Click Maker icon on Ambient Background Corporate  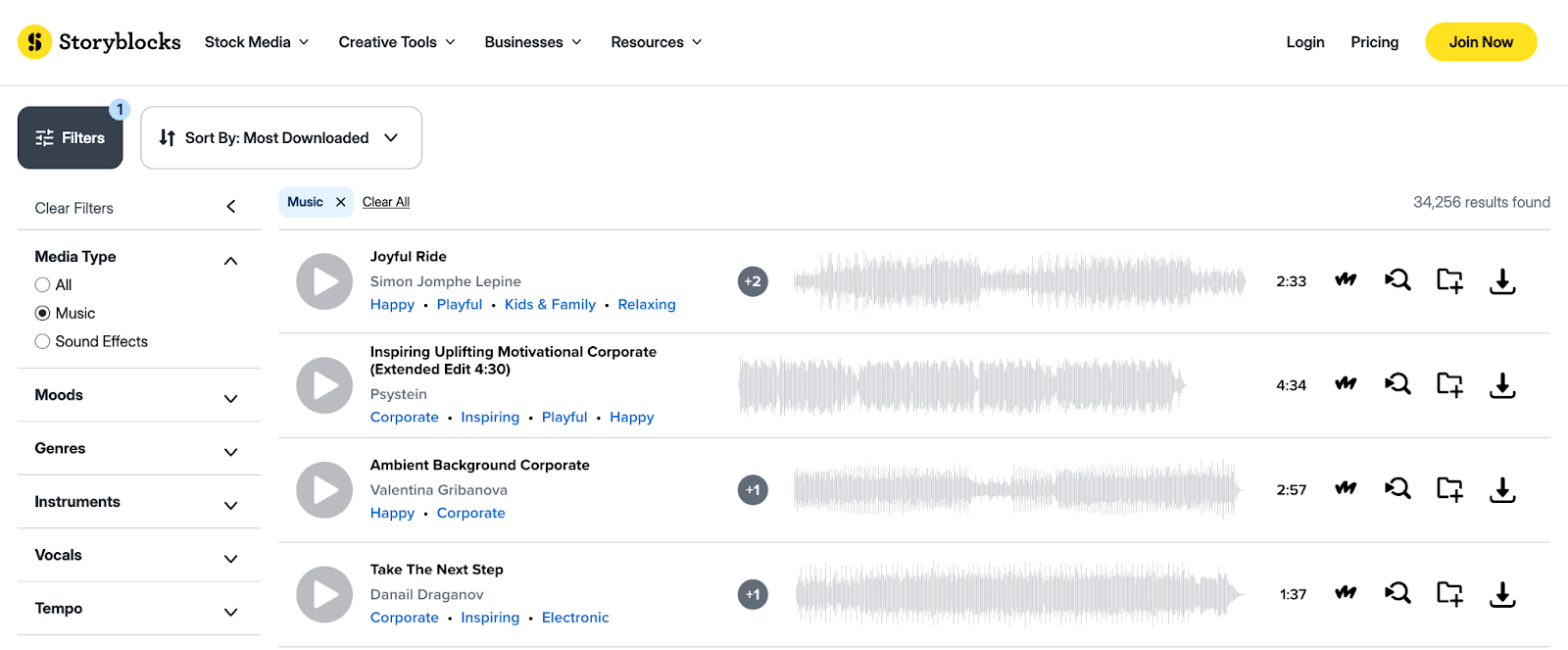tap(1346, 488)
